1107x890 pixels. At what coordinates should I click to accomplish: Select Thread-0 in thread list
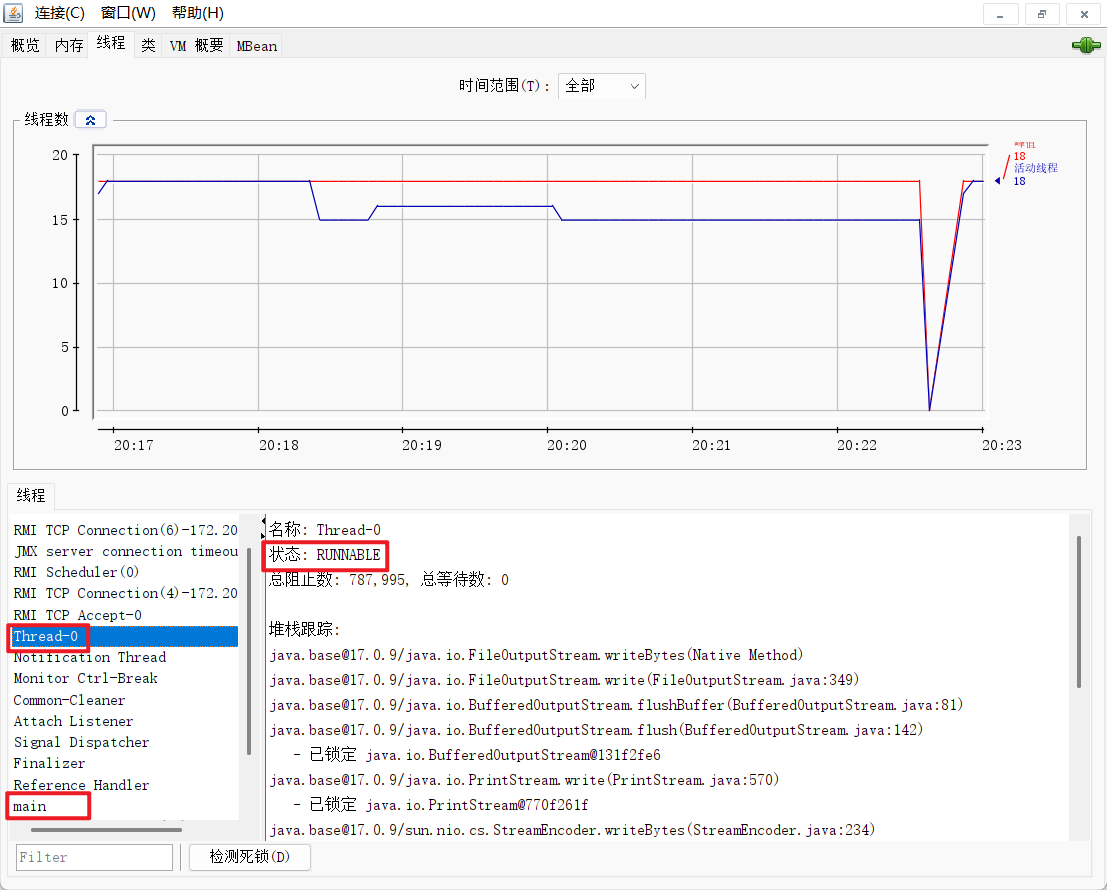[125, 637]
